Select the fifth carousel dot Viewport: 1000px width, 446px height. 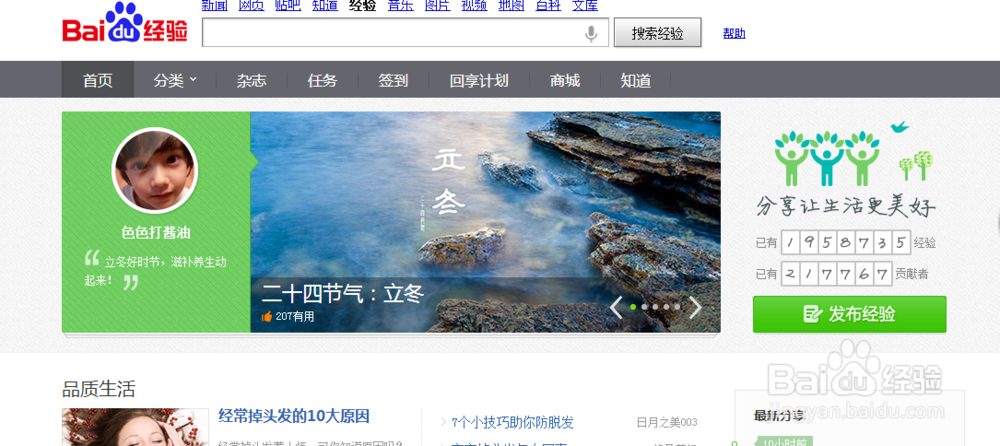pos(677,307)
